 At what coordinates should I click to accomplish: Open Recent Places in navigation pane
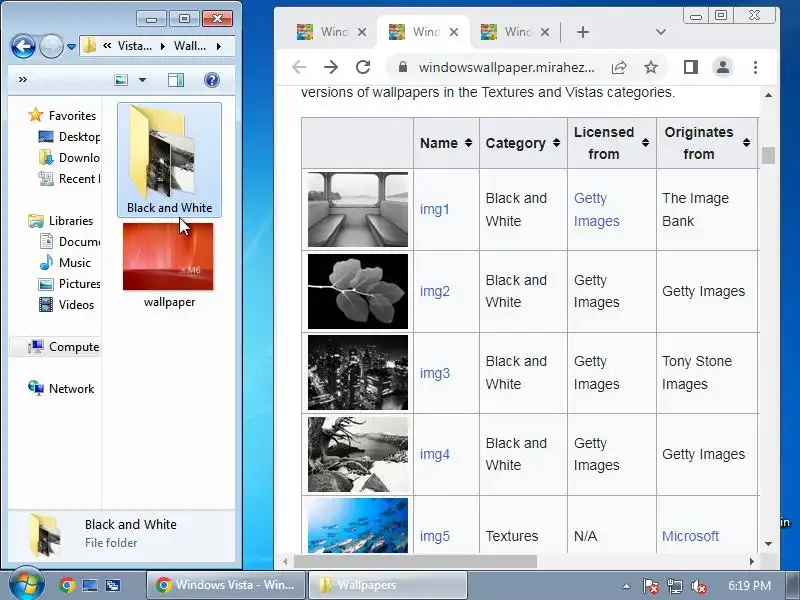[x=69, y=179]
